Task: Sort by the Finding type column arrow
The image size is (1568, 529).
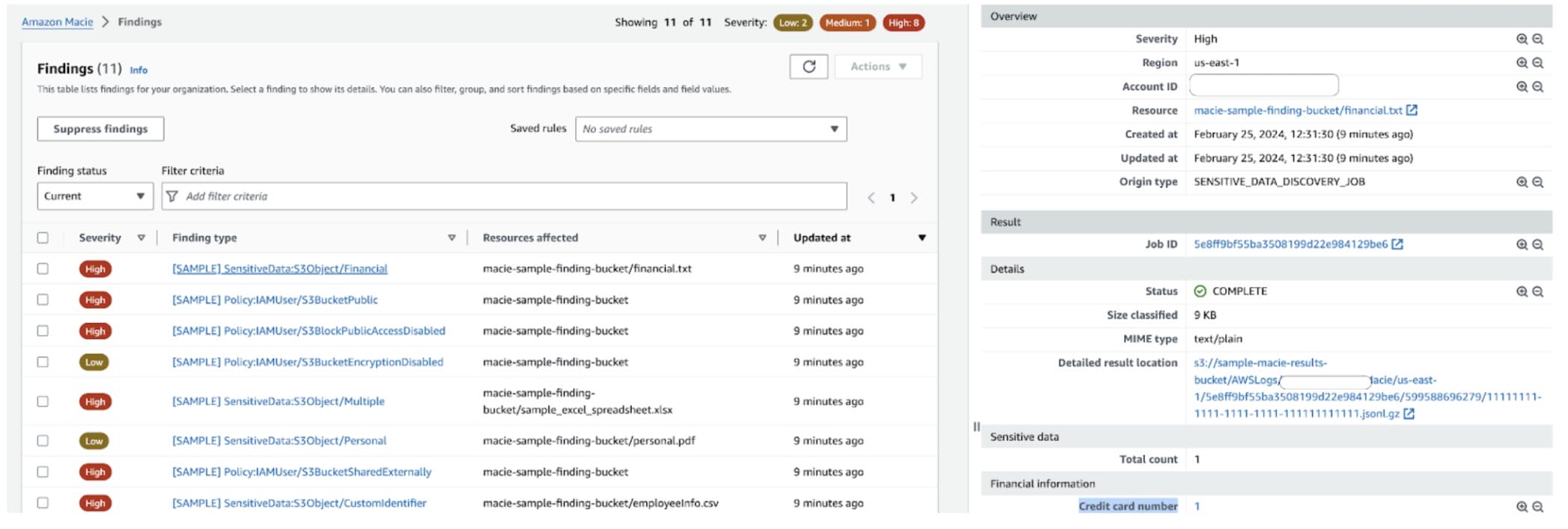Action: pos(452,238)
